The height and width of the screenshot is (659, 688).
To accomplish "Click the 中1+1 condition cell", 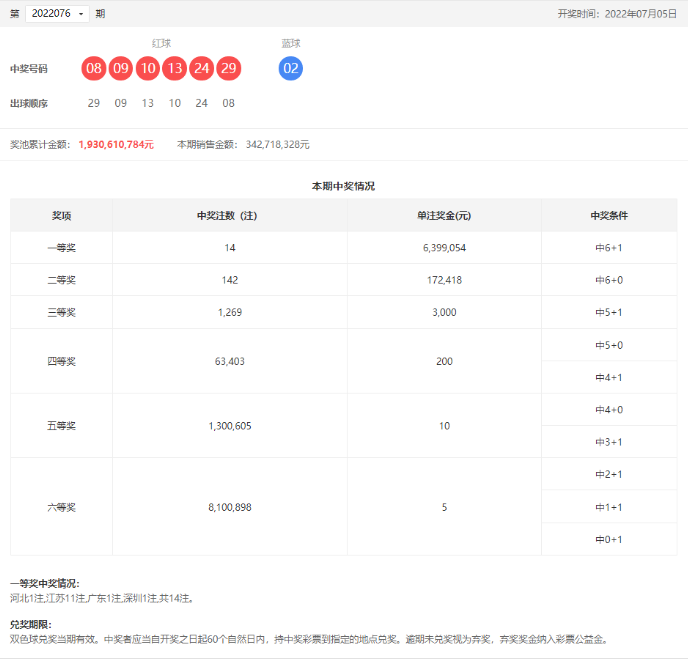I will point(609,507).
